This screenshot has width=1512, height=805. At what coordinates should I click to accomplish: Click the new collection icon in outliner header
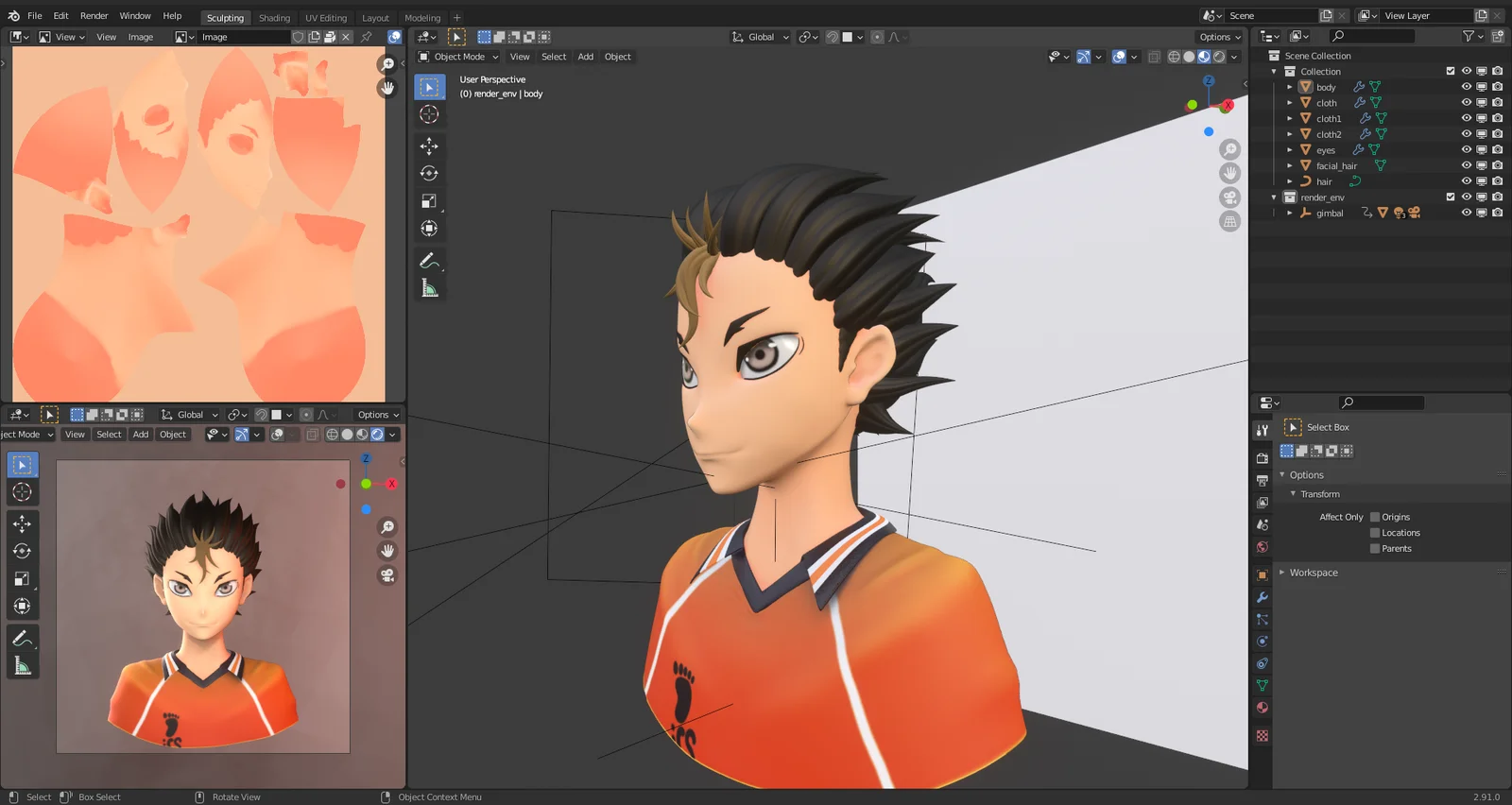pos(1498,36)
